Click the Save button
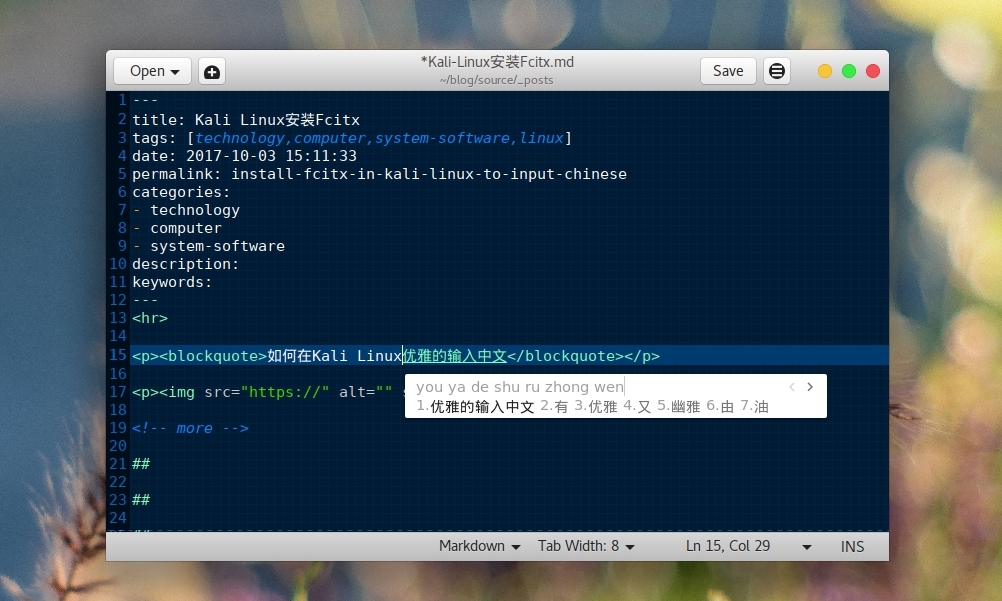This screenshot has width=1002, height=601. [728, 71]
